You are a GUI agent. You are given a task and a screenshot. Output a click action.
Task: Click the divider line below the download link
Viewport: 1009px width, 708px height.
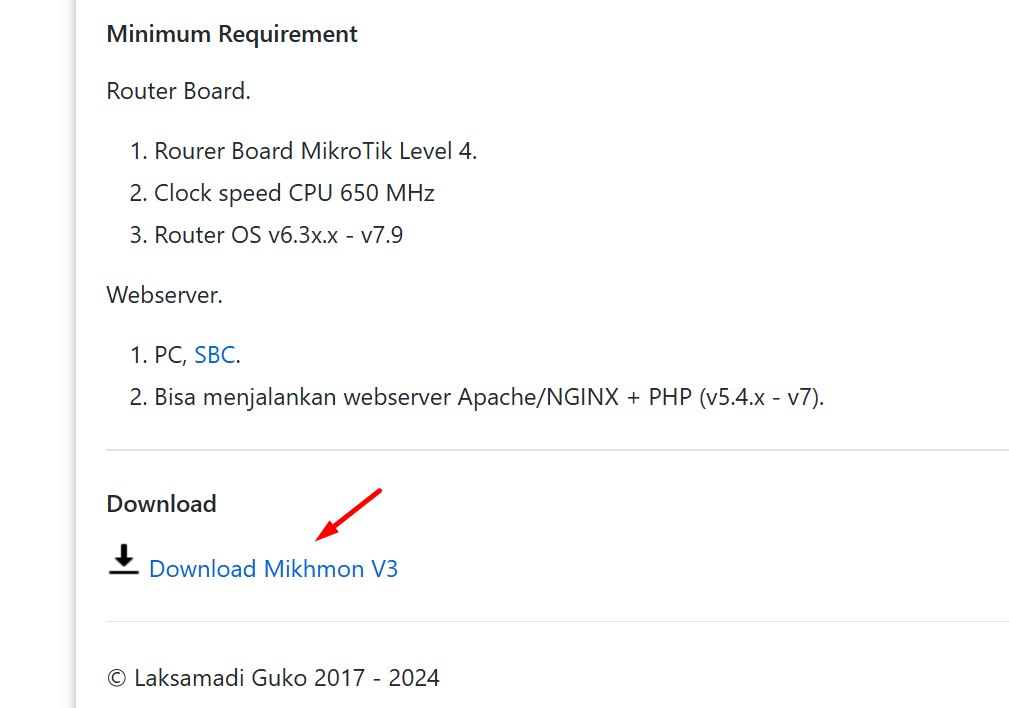[x=557, y=622]
